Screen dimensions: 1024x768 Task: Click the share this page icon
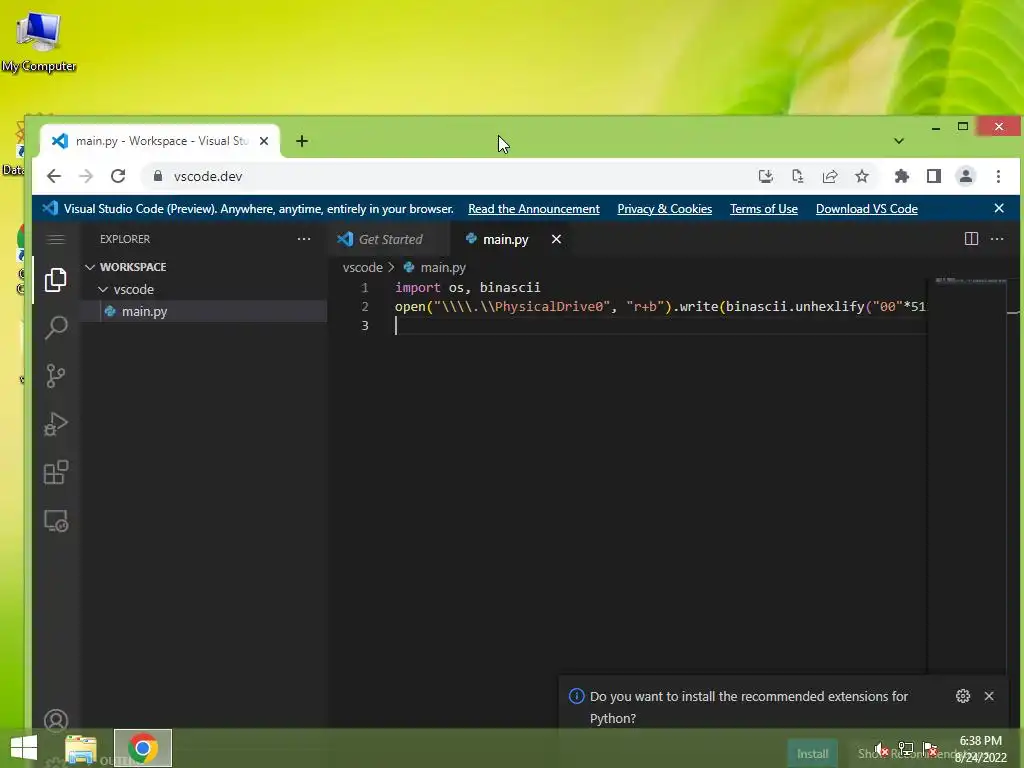(829, 176)
